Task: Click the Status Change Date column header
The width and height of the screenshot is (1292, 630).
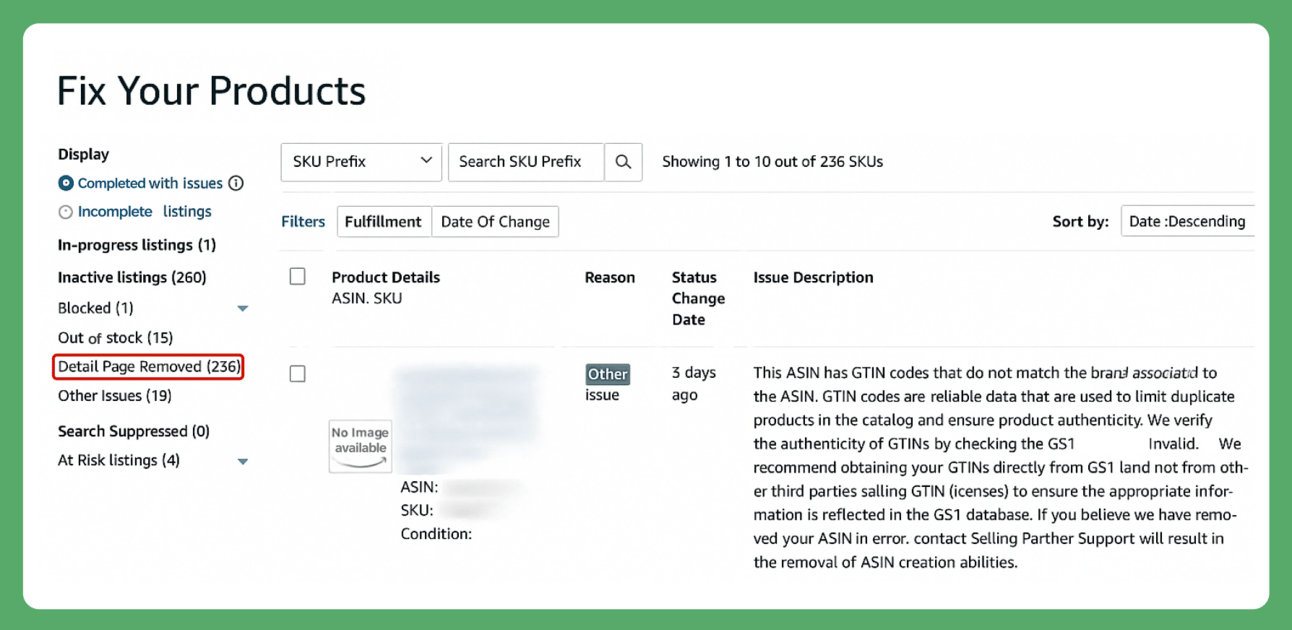Action: pos(698,298)
